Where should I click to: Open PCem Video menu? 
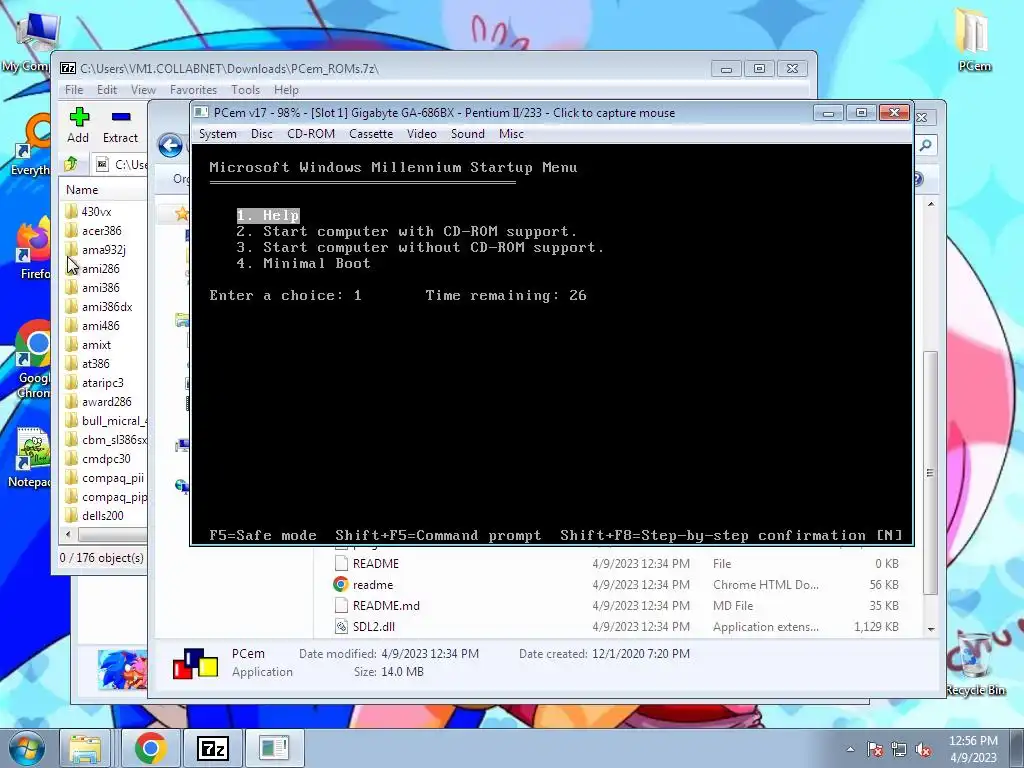422,134
